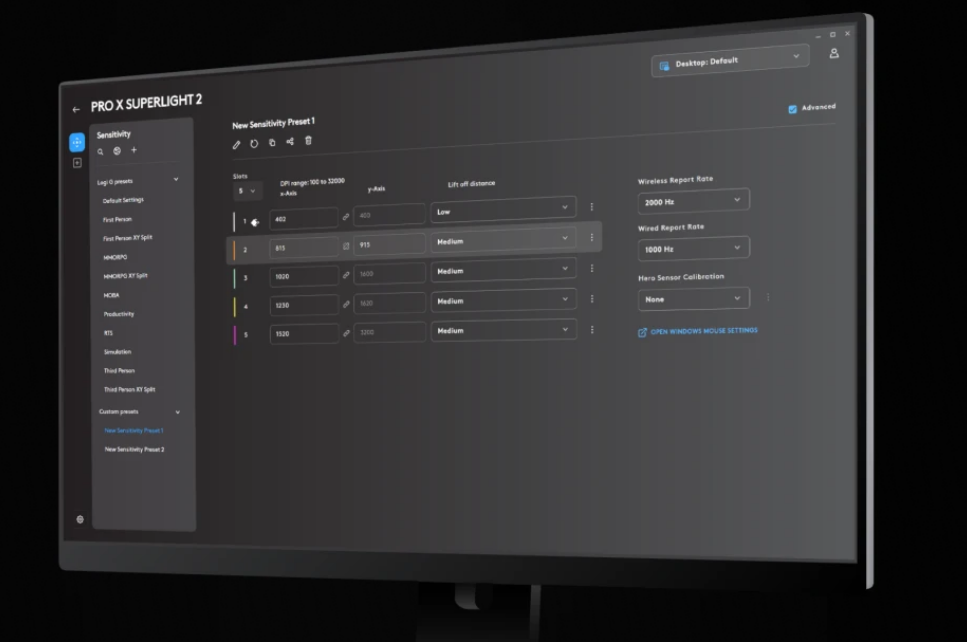Select the Default Settings preset
Image resolution: width=967 pixels, height=642 pixels.
click(123, 200)
